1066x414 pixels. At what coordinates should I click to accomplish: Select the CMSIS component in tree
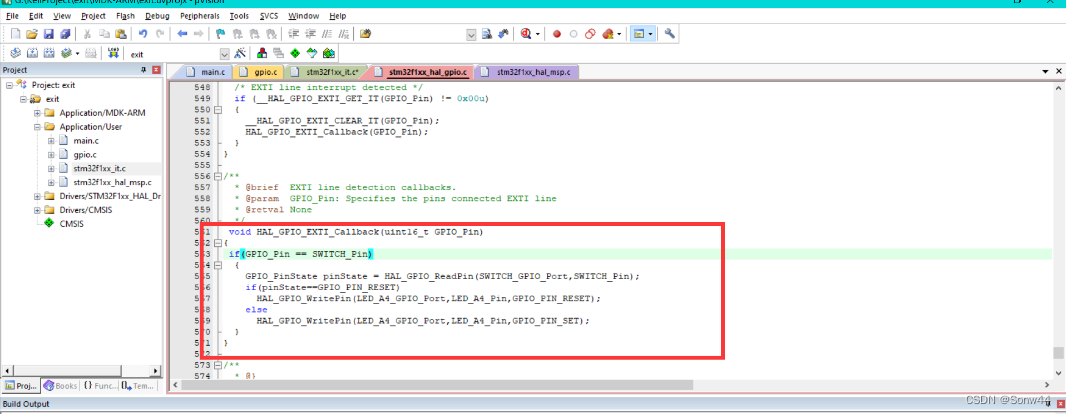point(71,223)
